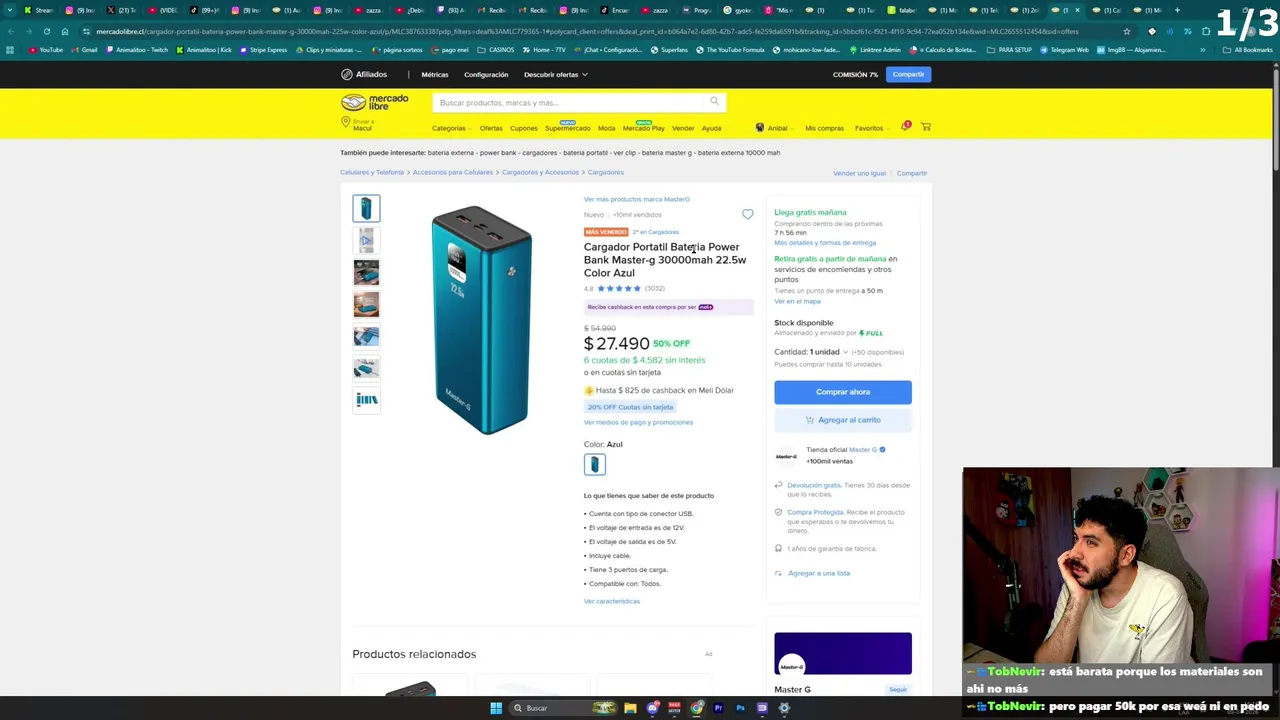Image resolution: width=1280 pixels, height=720 pixels.
Task: Click the Master G store logo
Action: click(786, 456)
